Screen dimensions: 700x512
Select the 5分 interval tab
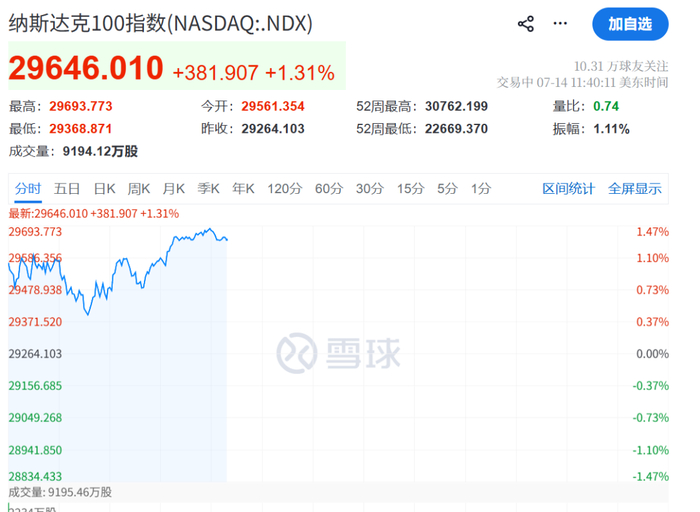[x=447, y=189]
